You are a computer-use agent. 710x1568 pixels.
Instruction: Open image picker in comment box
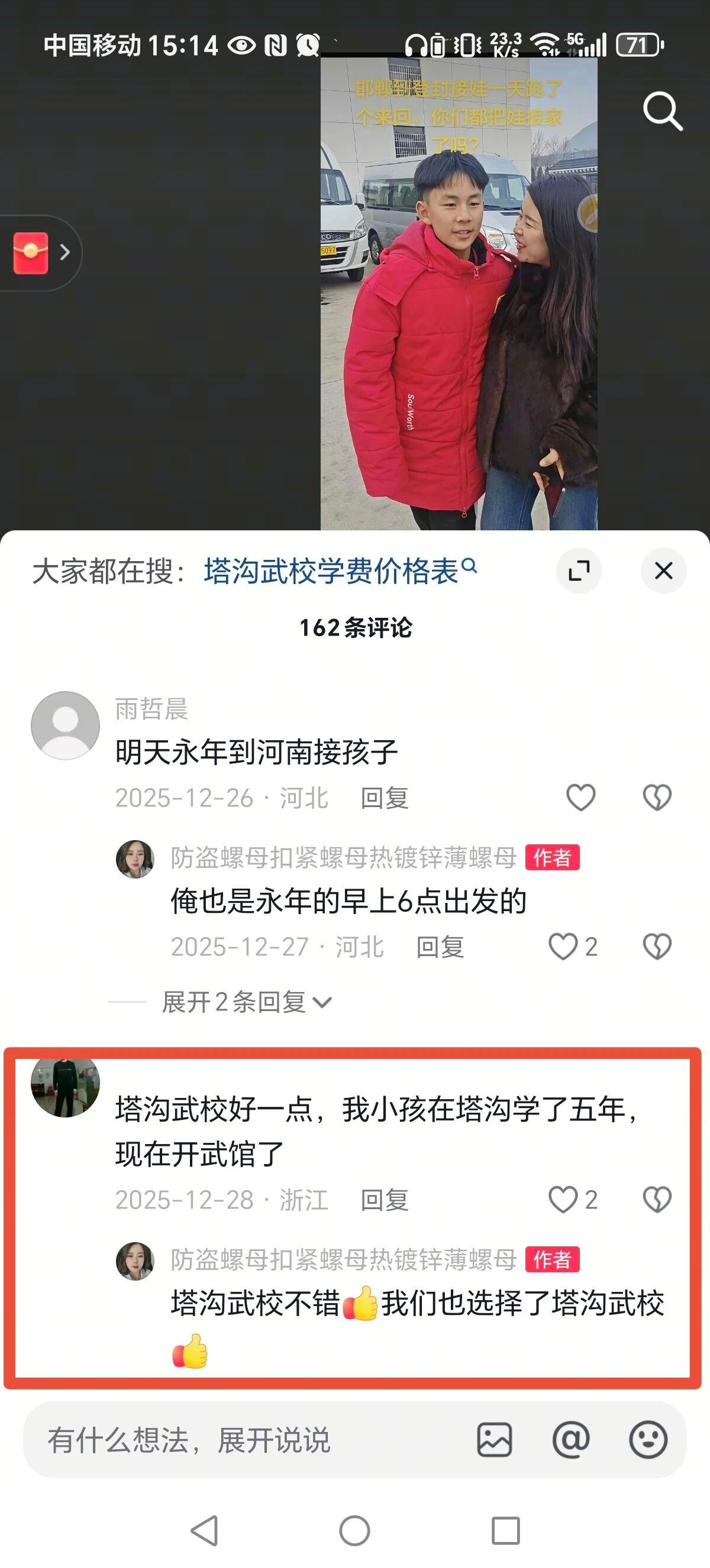tap(495, 1440)
